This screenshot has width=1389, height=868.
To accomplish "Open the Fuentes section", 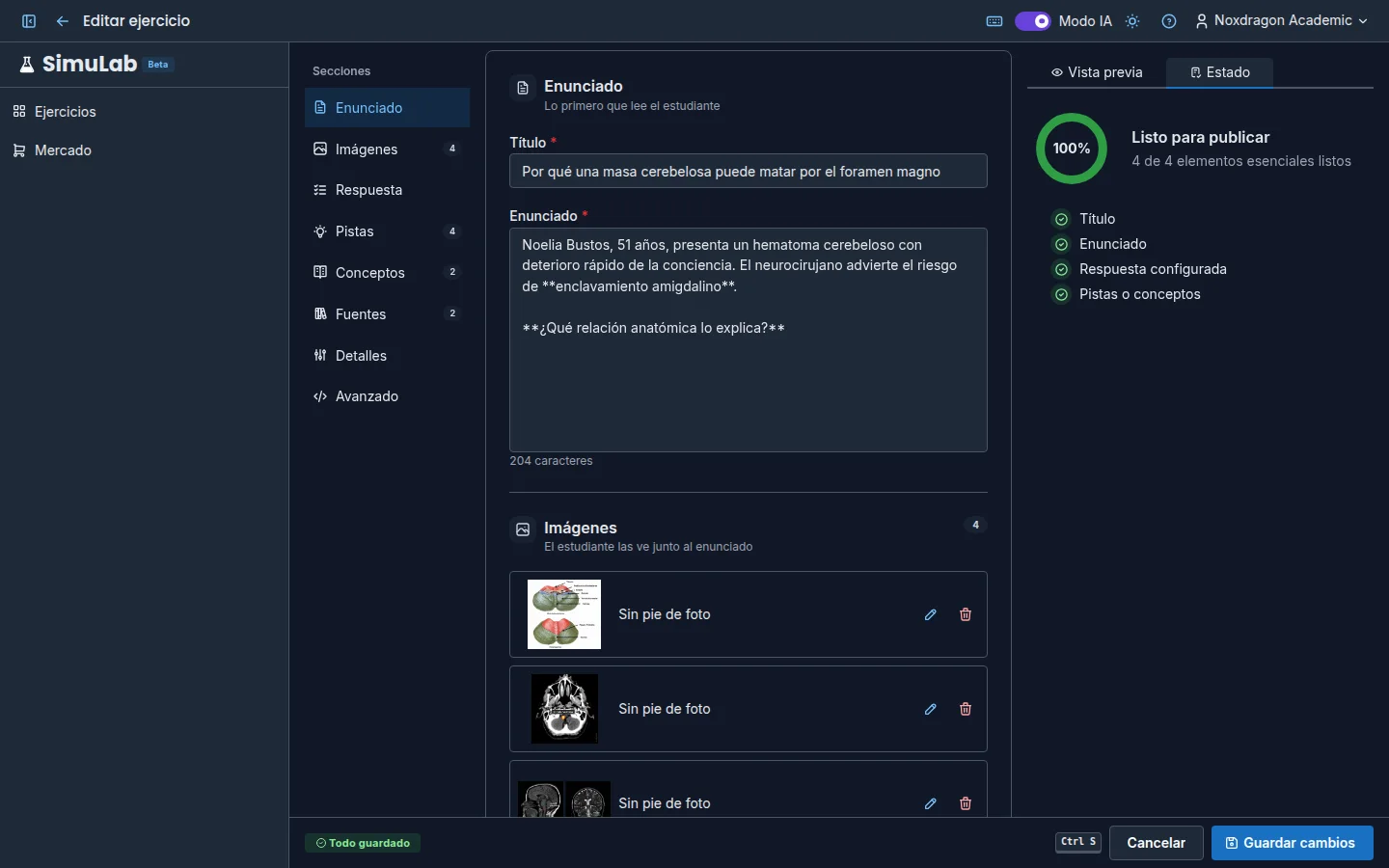I will (x=388, y=314).
